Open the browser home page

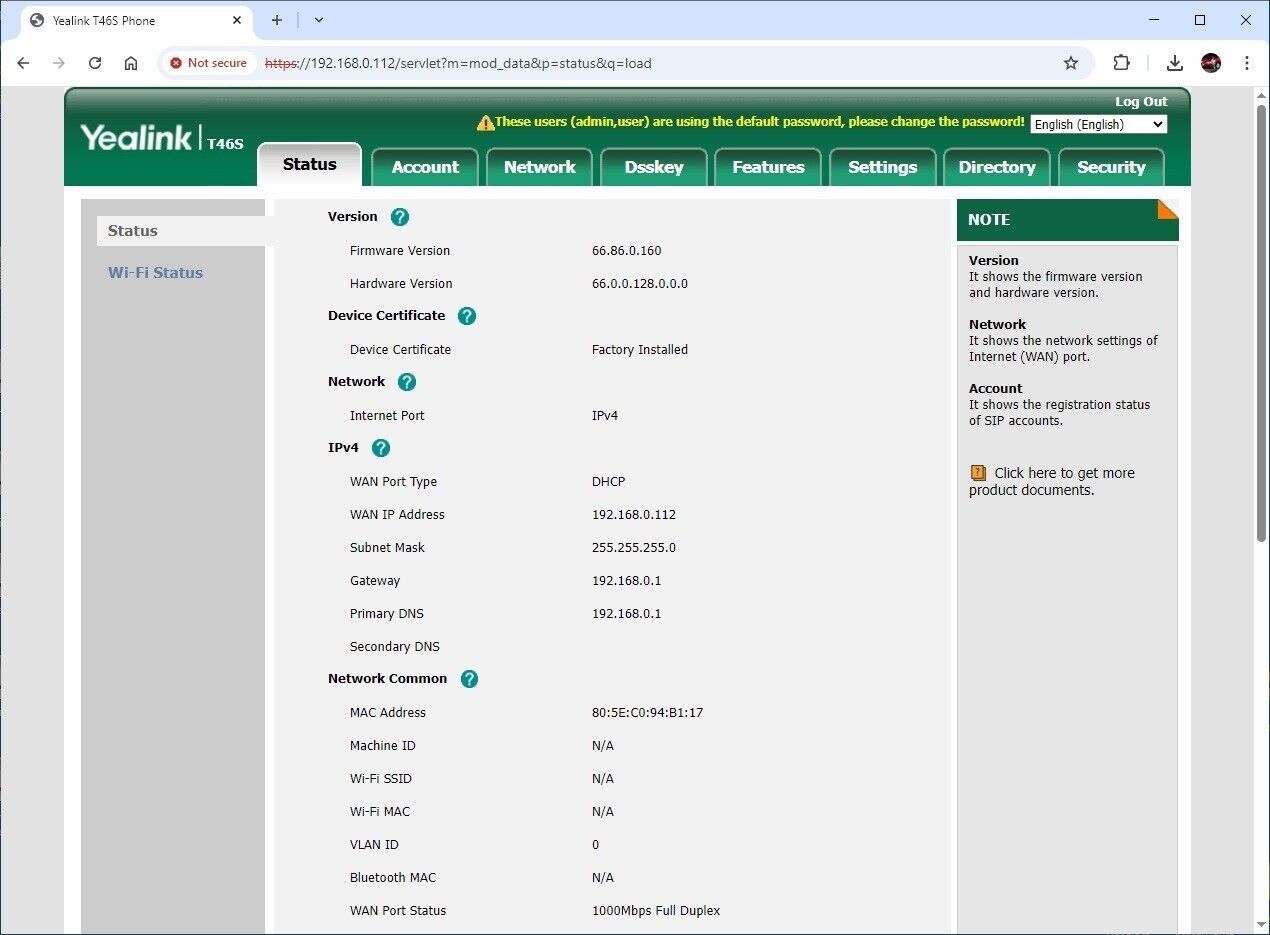click(x=131, y=63)
